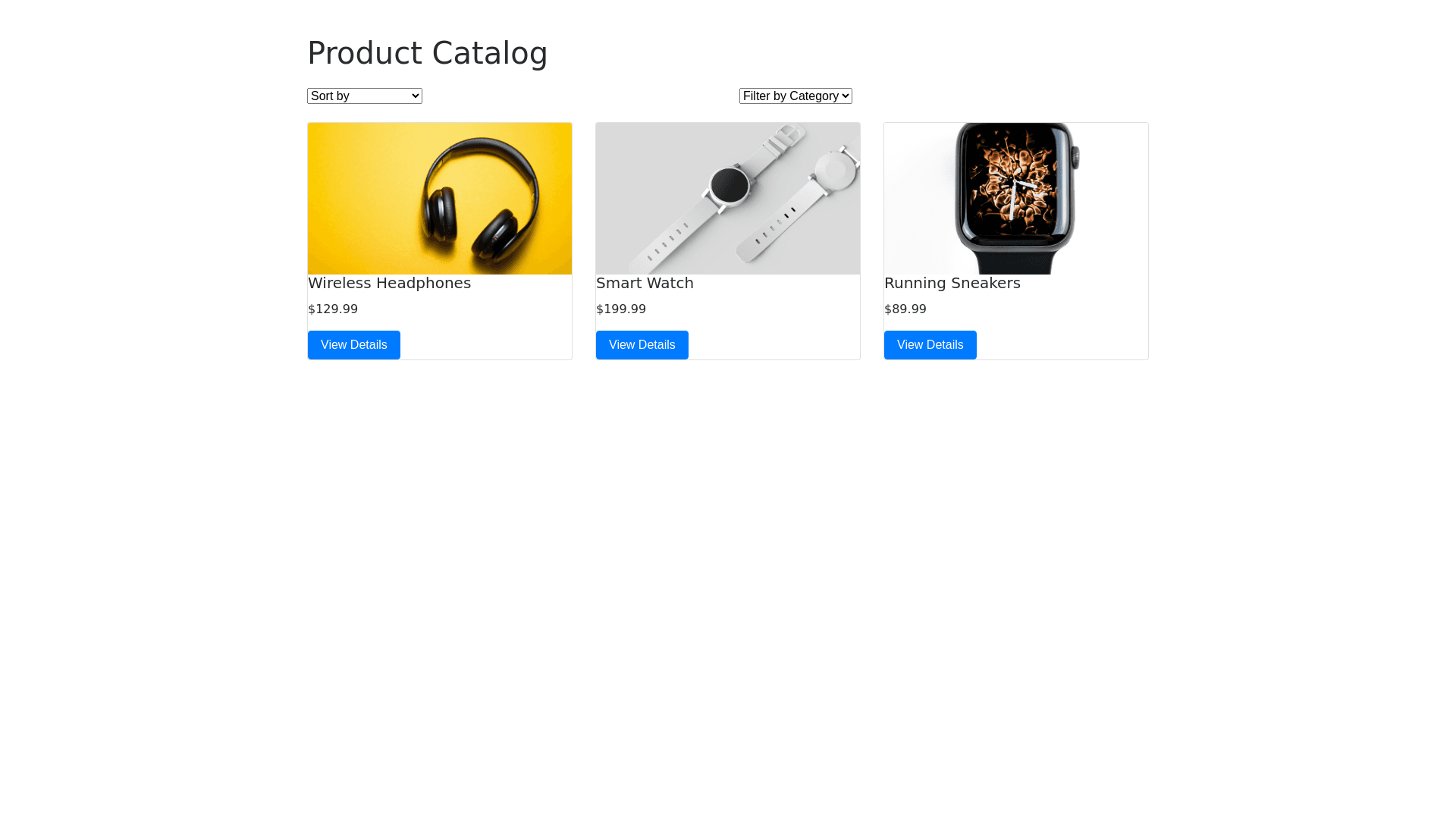Click the side crown on the black watch
Image resolution: width=1456 pixels, height=819 pixels.
coord(1076,158)
